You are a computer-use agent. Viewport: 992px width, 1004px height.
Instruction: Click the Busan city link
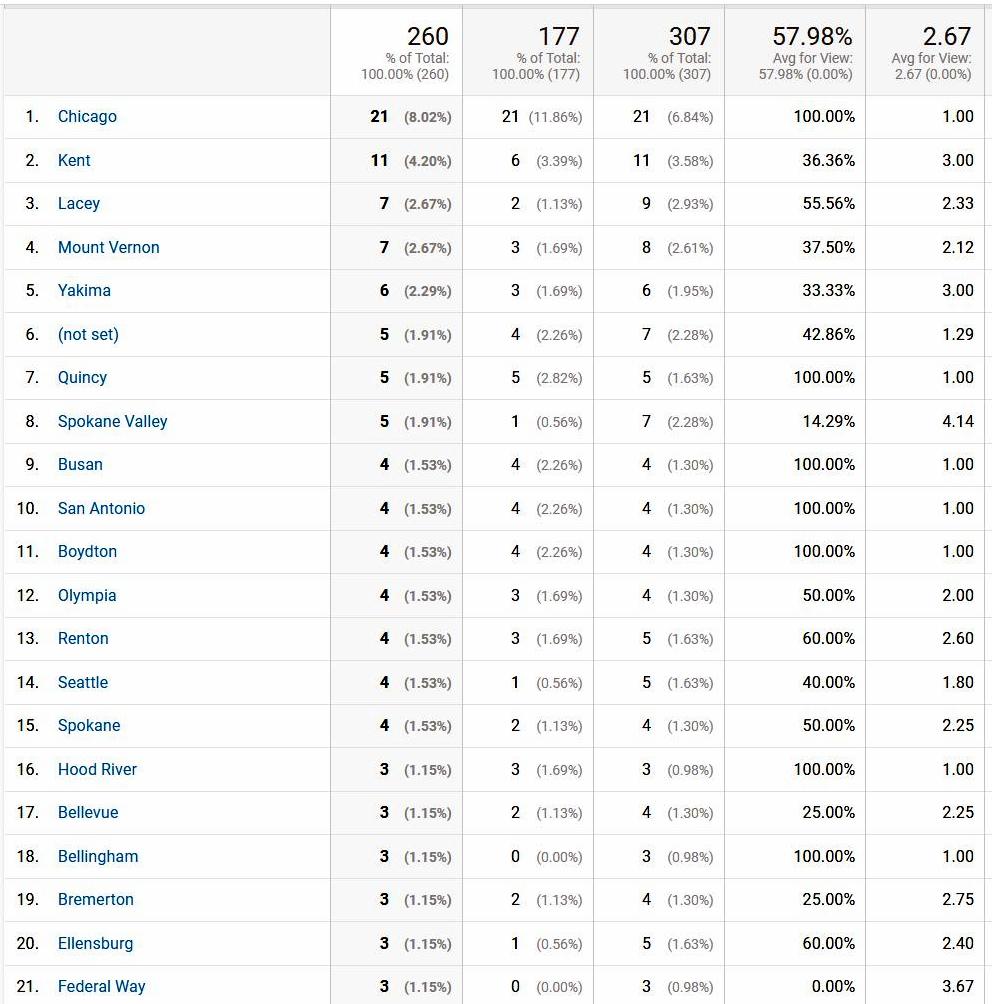point(80,465)
